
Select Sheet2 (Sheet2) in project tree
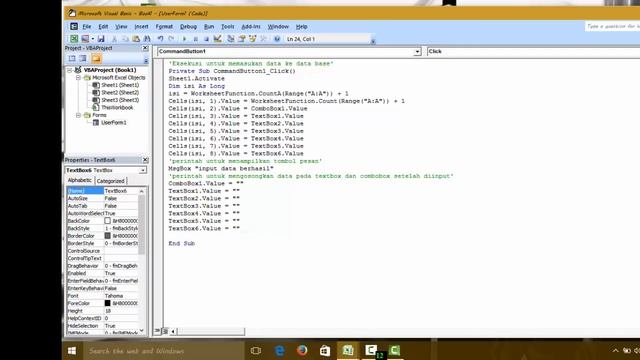[x=120, y=93]
